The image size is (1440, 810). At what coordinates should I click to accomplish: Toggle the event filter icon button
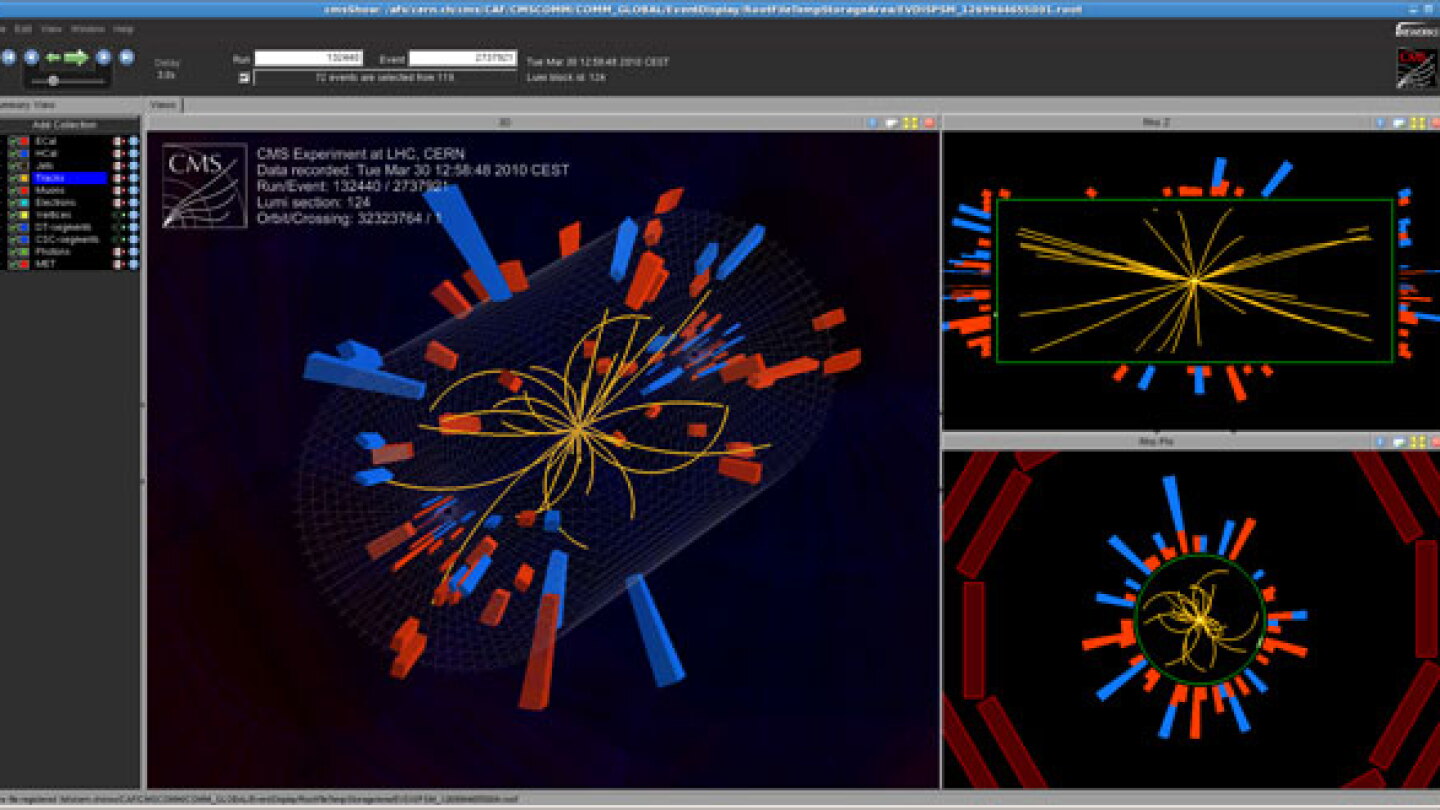point(244,77)
